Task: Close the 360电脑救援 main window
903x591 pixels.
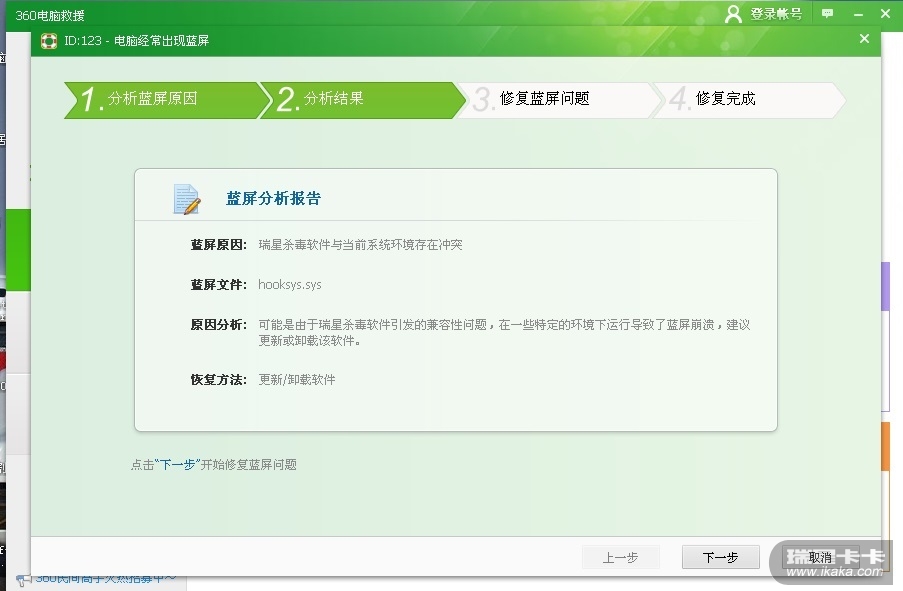Action: pyautogui.click(x=886, y=14)
